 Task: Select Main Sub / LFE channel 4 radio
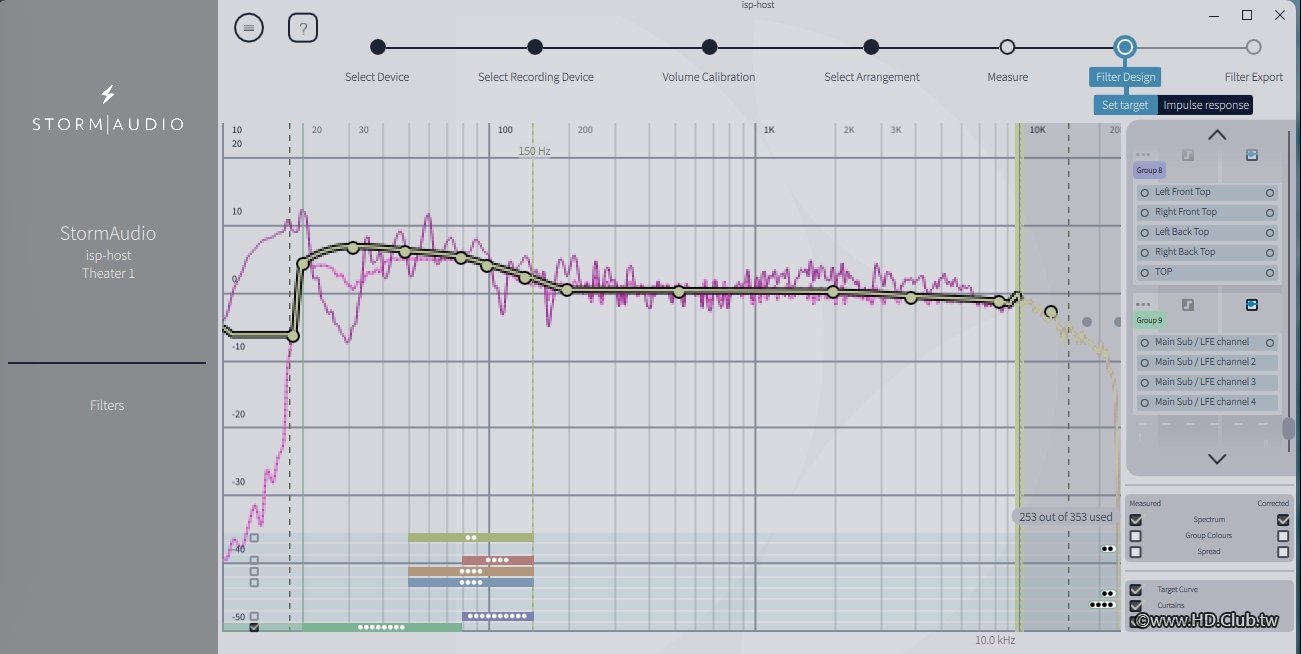click(1144, 402)
